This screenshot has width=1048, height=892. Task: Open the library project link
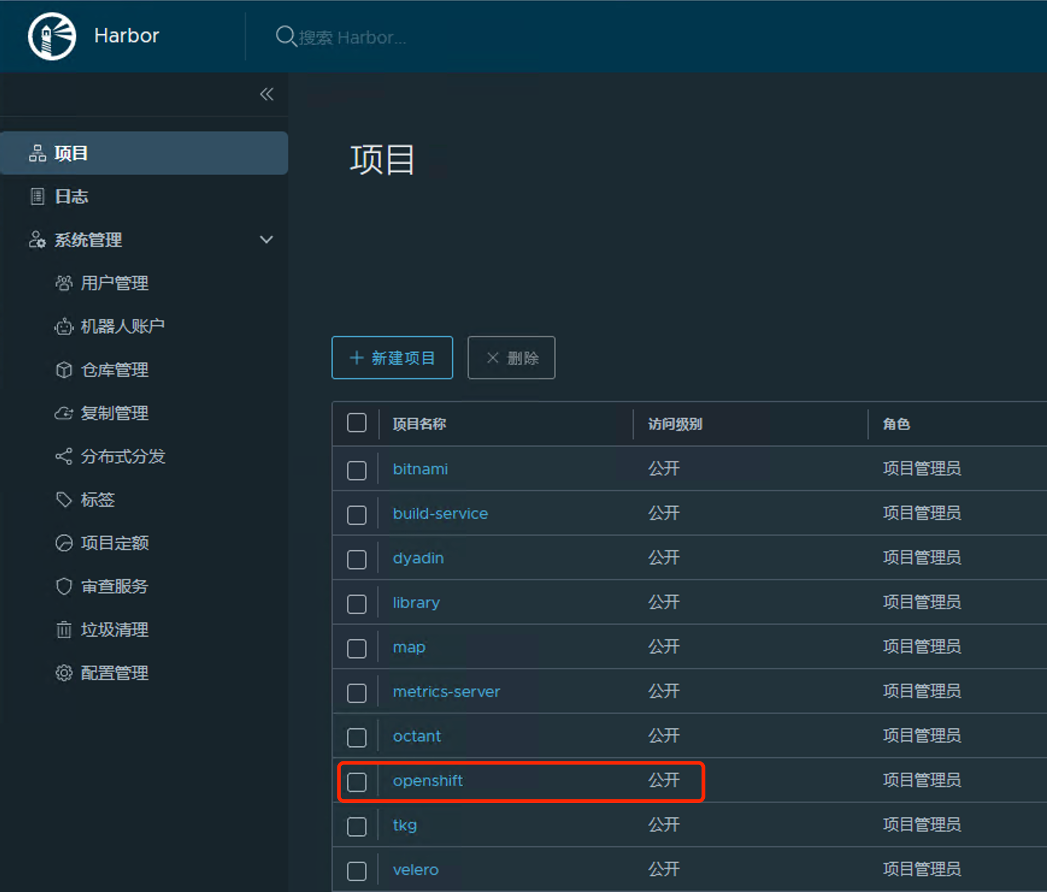coord(416,603)
